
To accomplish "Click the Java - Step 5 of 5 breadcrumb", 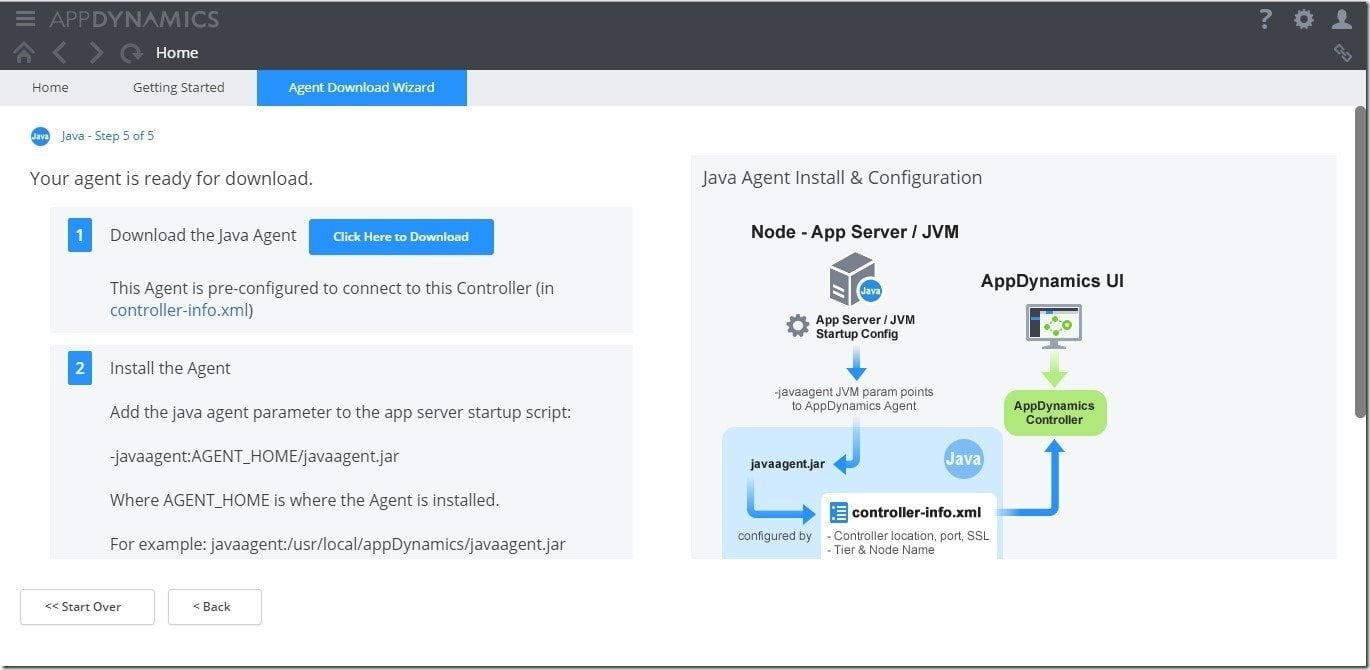I will [x=108, y=136].
